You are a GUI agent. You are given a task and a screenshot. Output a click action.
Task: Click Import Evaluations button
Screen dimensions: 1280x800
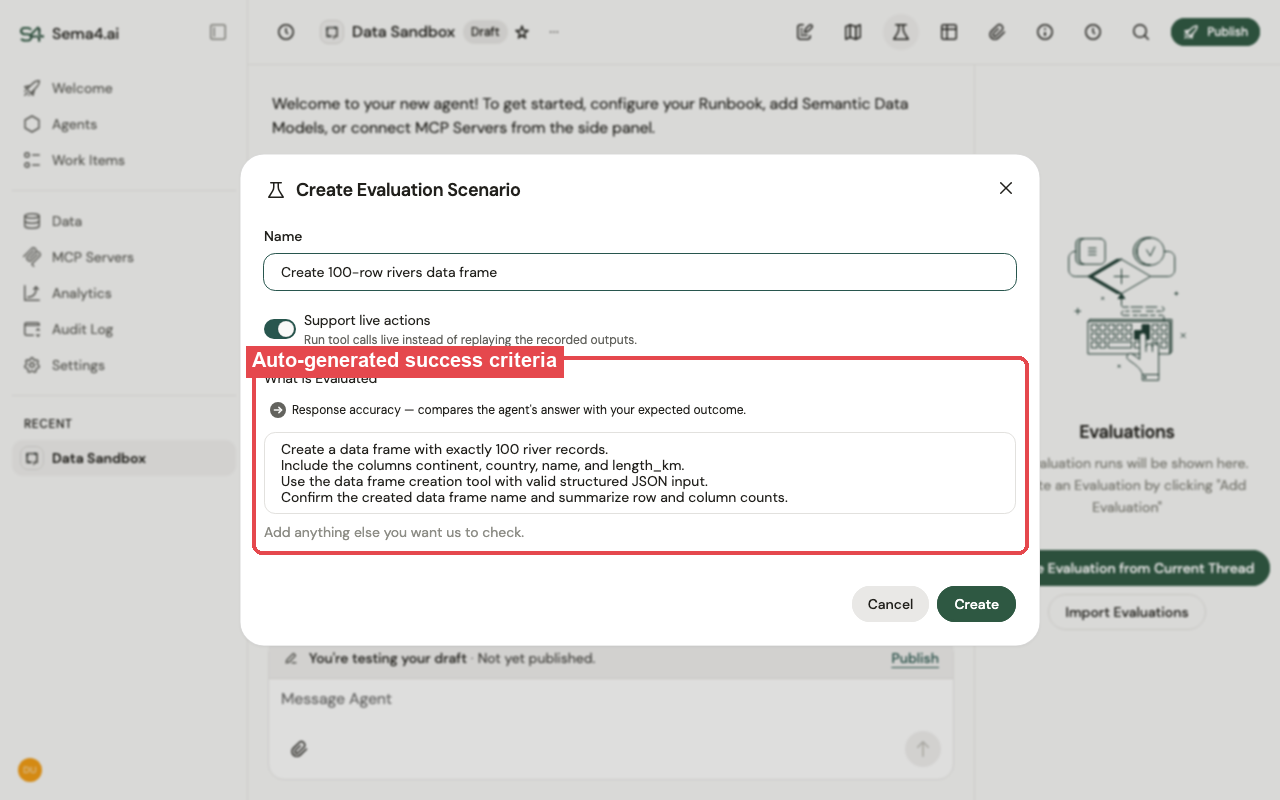pos(1126,612)
